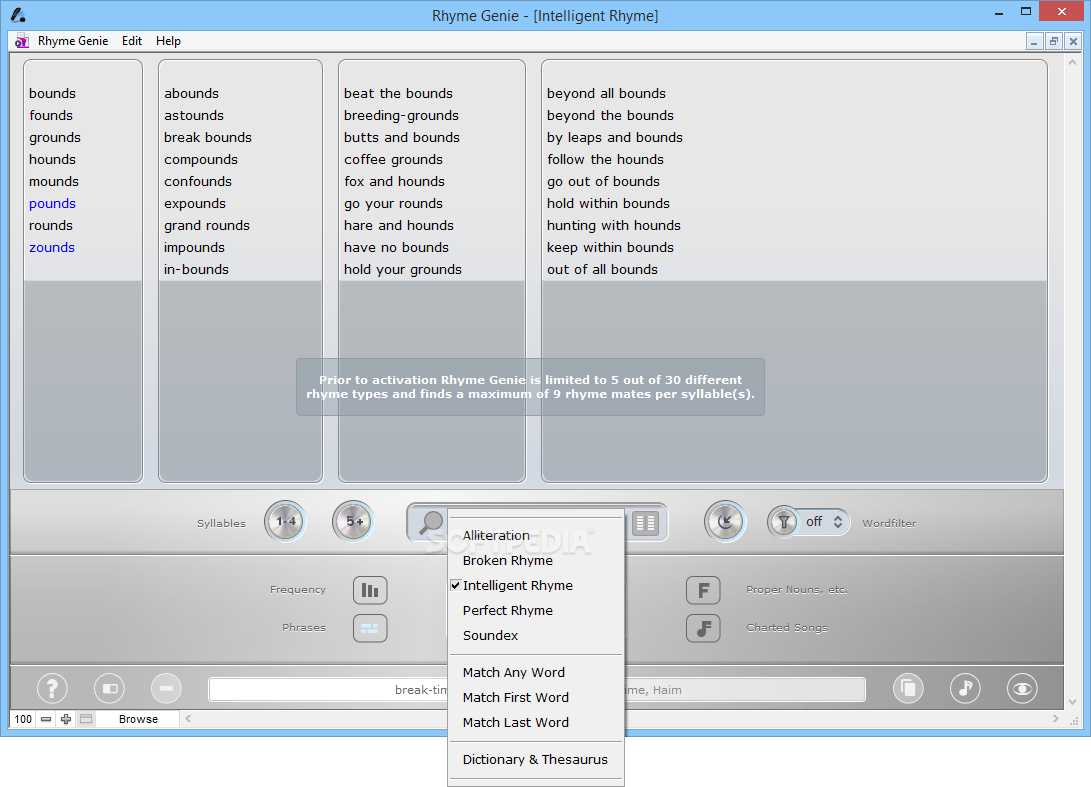Viewport: 1091px width, 787px height.
Task: Open the Rhyme Genie menu
Action: tap(73, 41)
